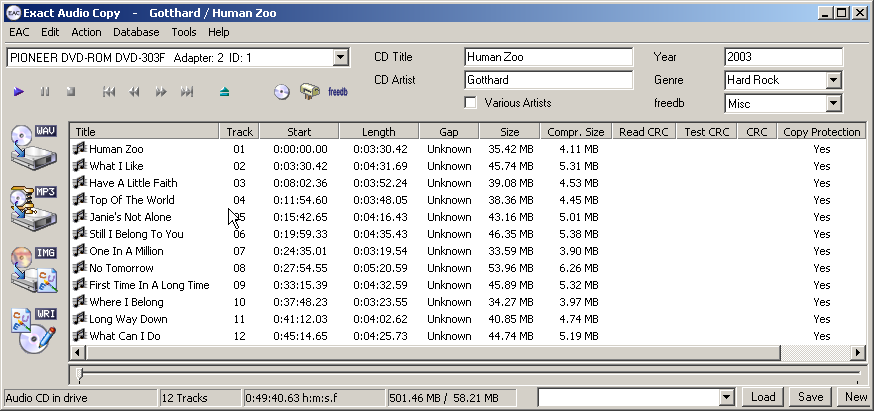Click the music note icon beside Human Zoo
The height and width of the screenshot is (411, 874).
(x=80, y=148)
